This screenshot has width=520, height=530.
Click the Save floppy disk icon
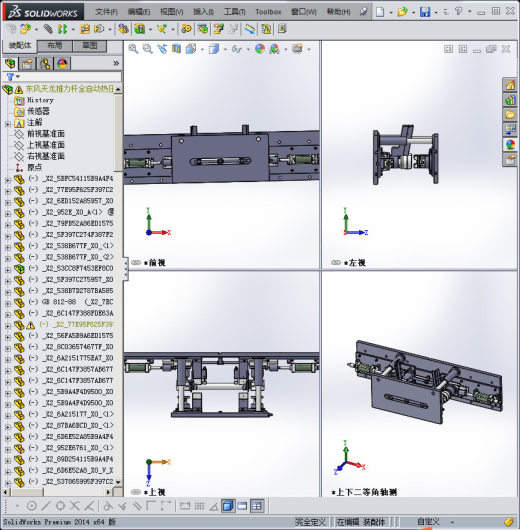click(425, 12)
